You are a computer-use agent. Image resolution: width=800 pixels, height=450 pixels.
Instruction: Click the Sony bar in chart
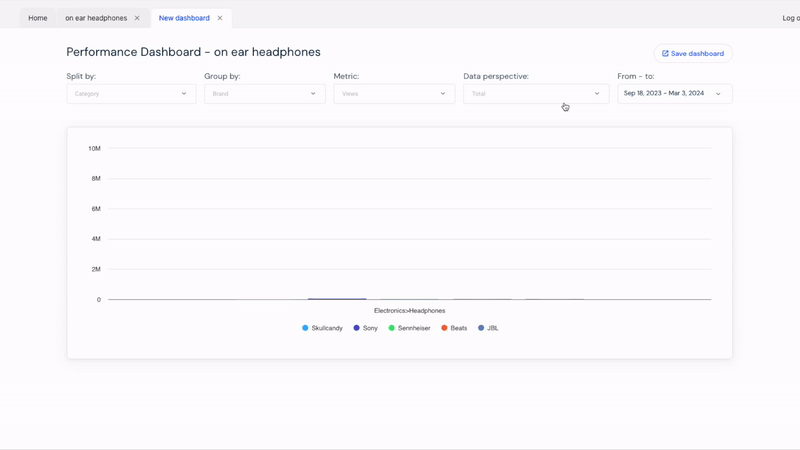click(337, 298)
